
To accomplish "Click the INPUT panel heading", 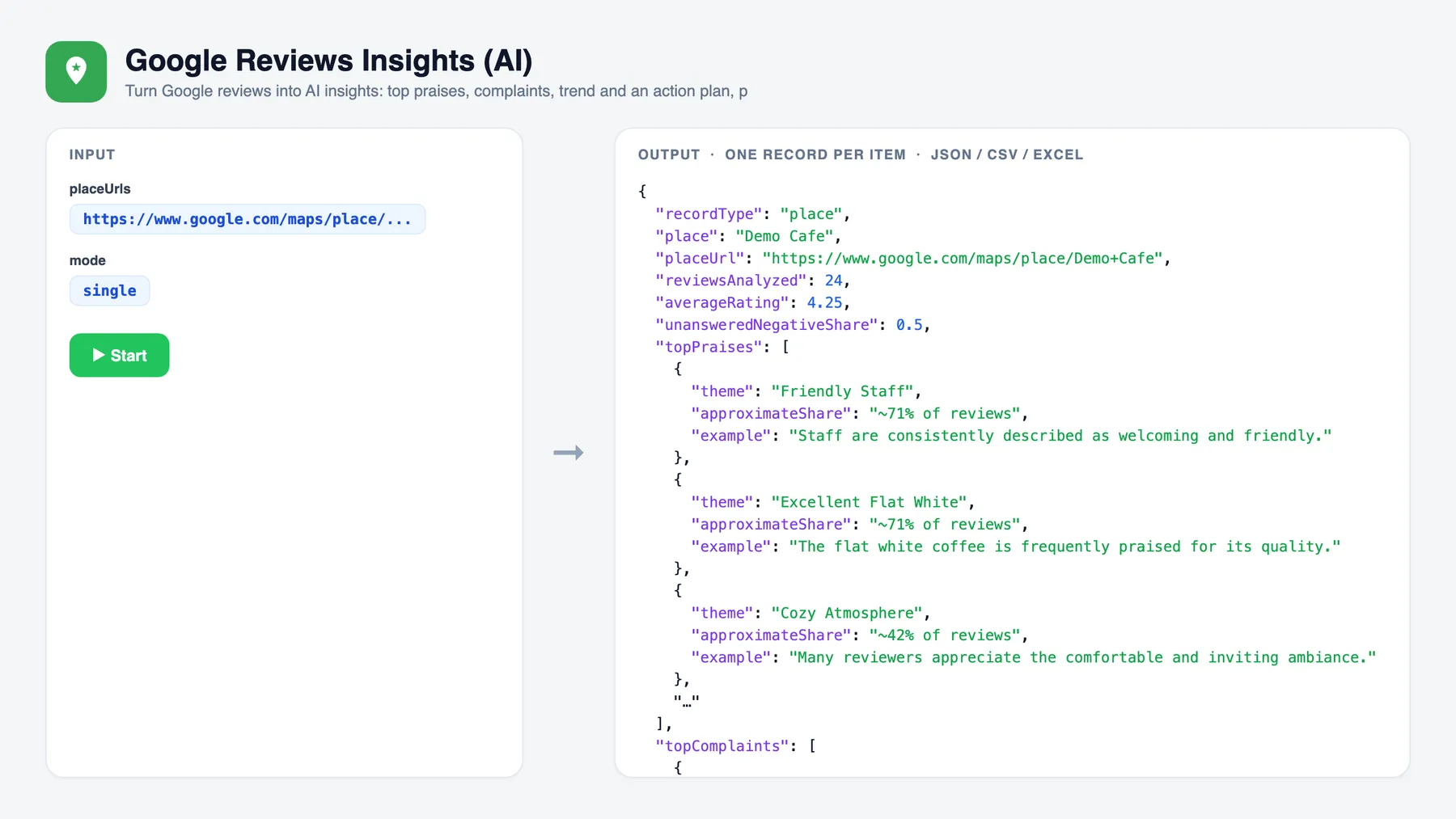I will click(92, 154).
